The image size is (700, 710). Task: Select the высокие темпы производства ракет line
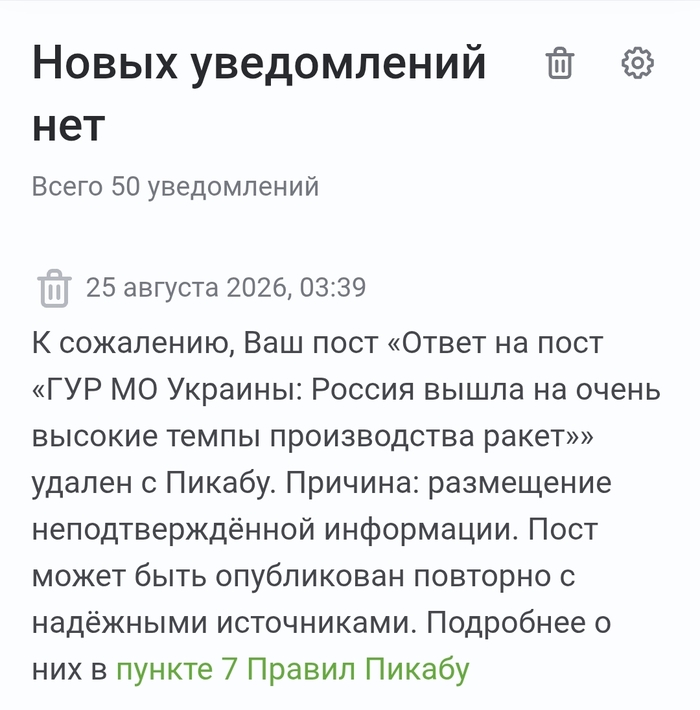(312, 437)
